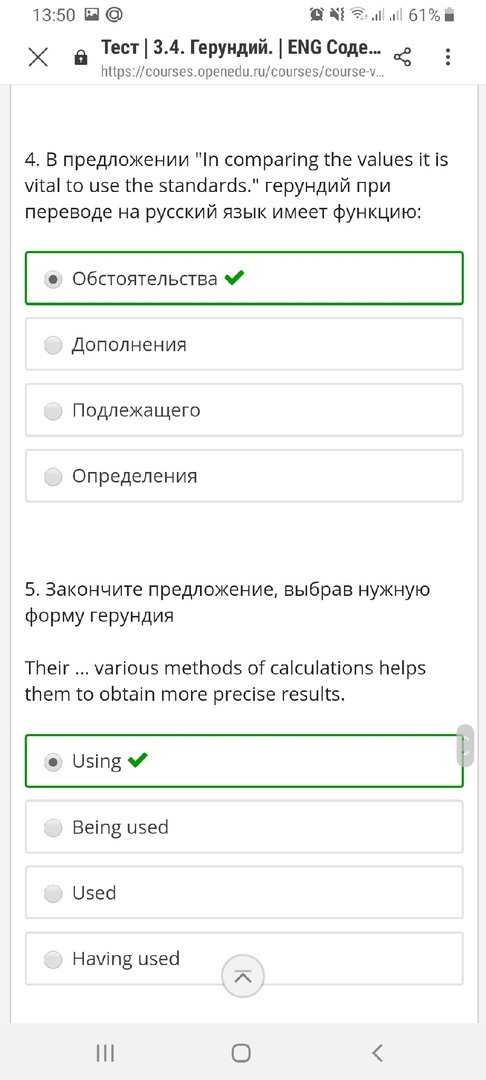Screen dimensions: 486x1080
Task: Grab the page scrollbar handle
Action: [x=465, y=745]
